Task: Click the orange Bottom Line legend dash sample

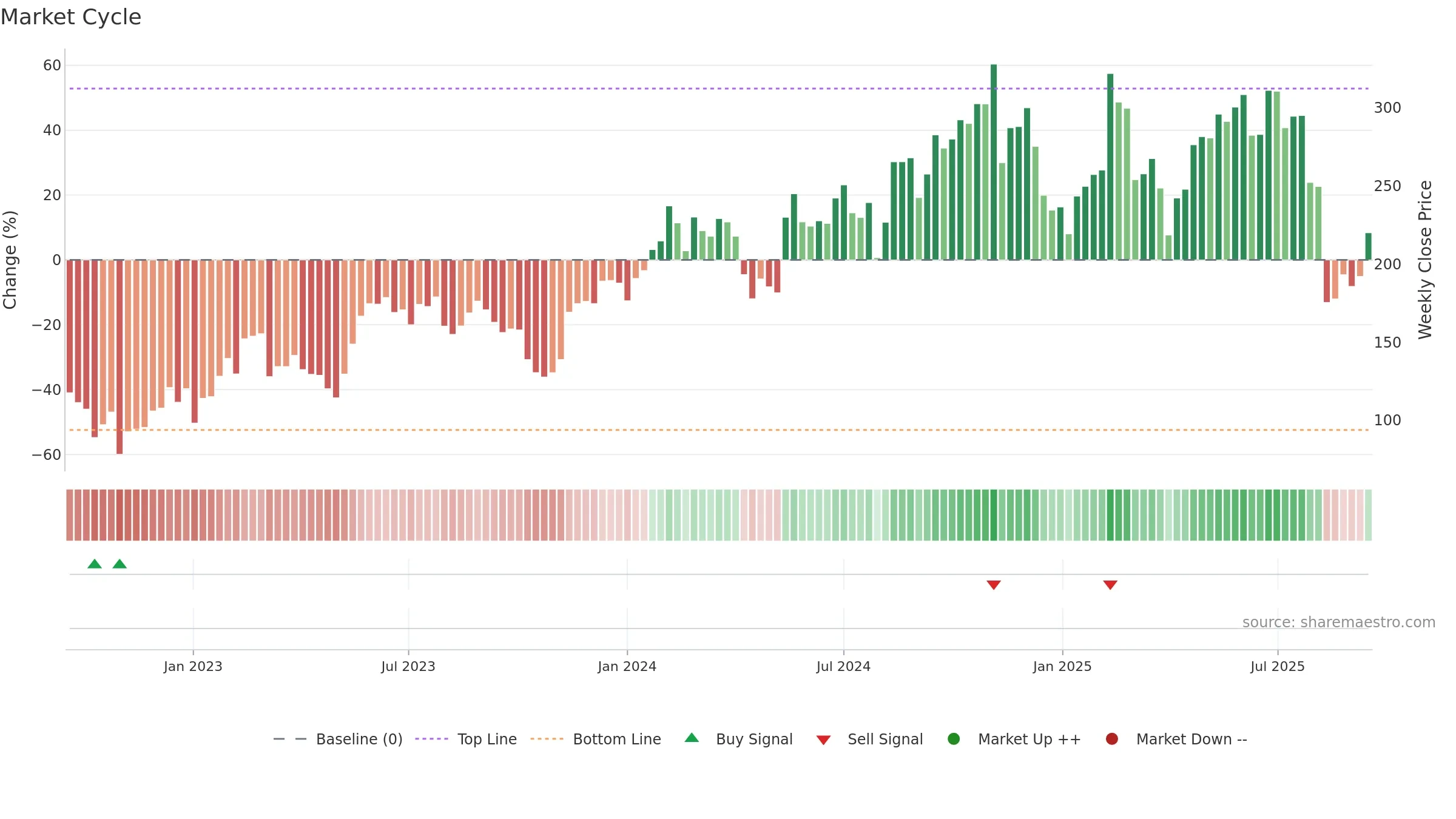Action: (x=547, y=739)
